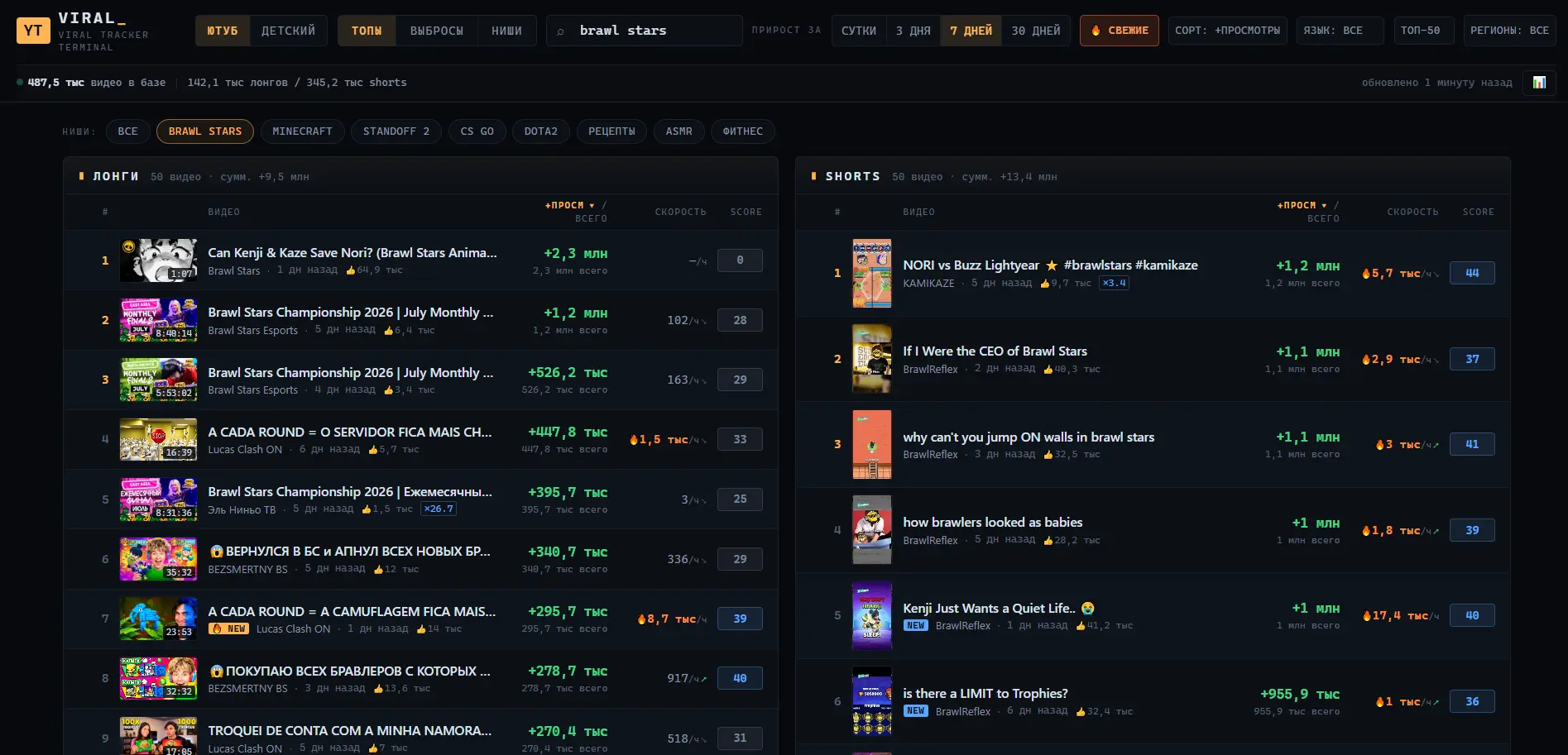Click the fire icon in the СВЕЖИЕ button
The image size is (1568, 755).
(x=1096, y=31)
